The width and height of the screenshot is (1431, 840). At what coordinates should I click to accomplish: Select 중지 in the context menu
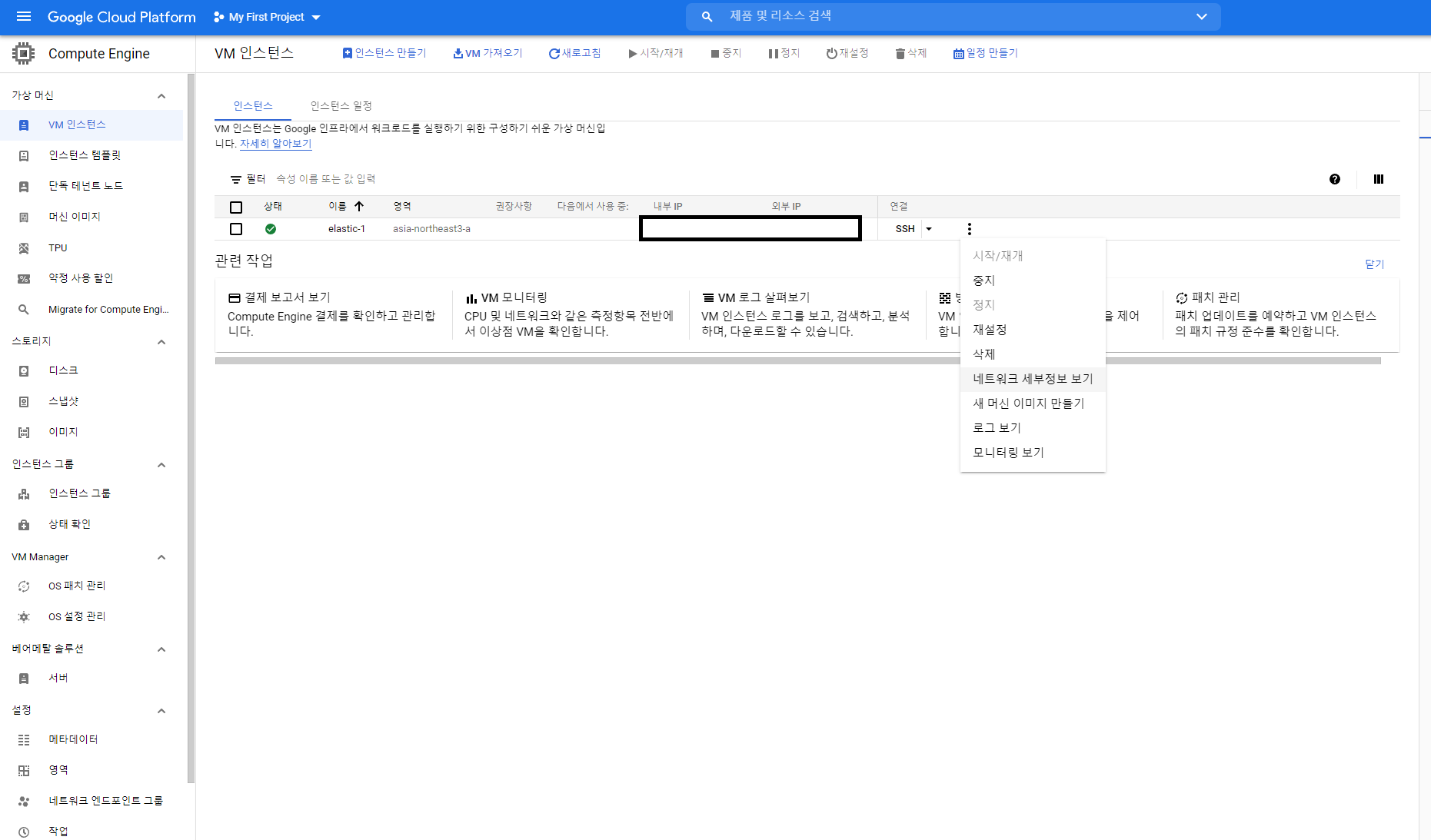pos(1033,281)
